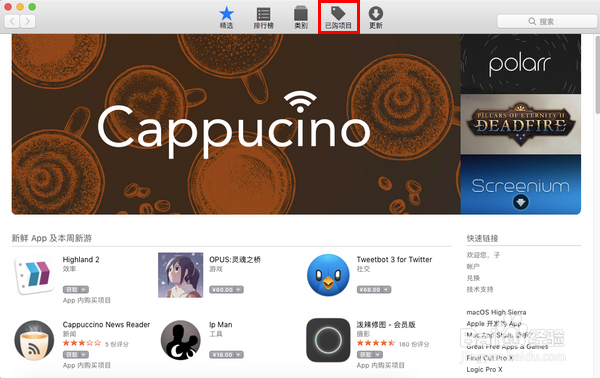Open the Updates (更新) tab
Screen dimensions: 600x378
pyautogui.click(x=376, y=18)
